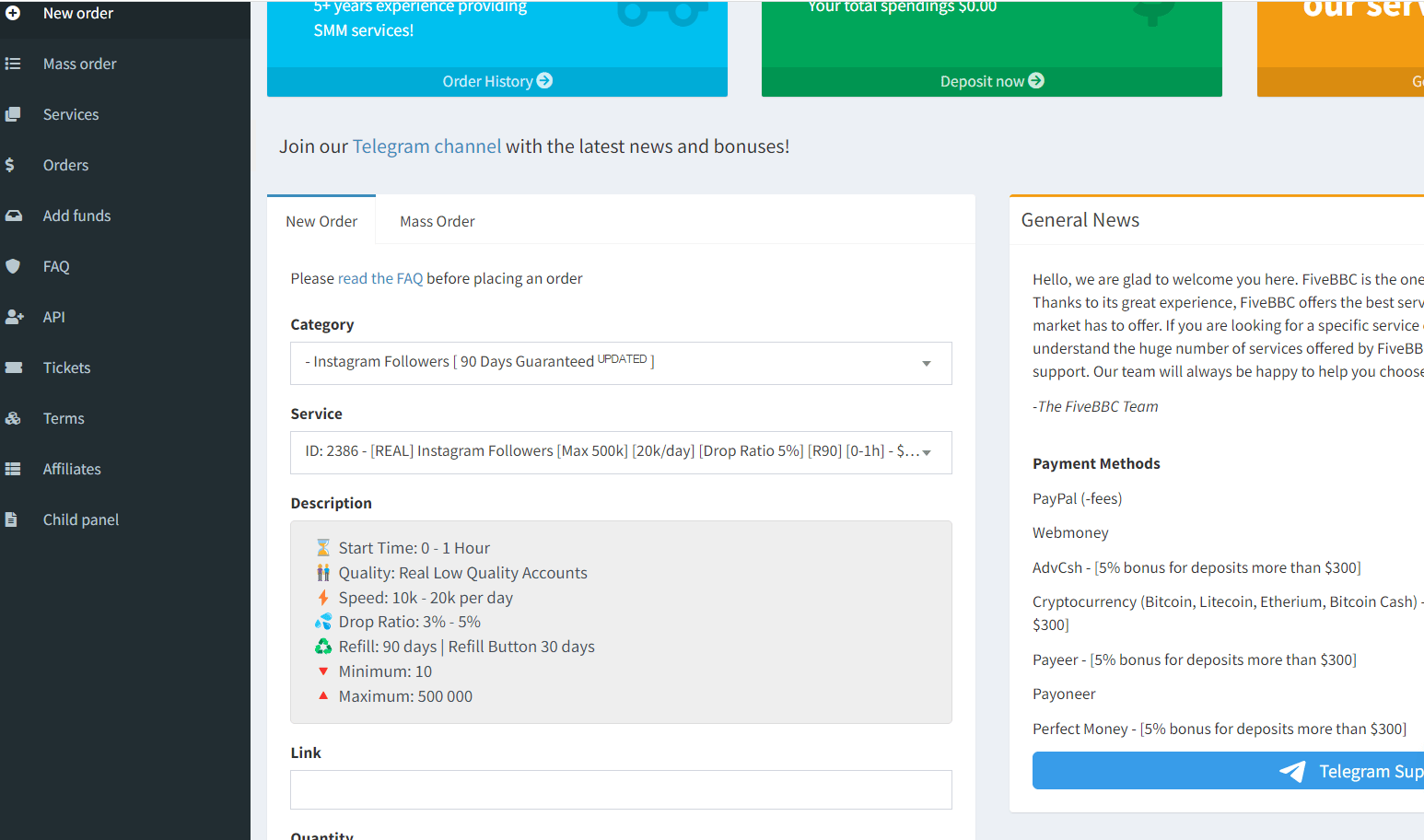The image size is (1424, 840).
Task: Click into the Link input field
Action: coord(620,790)
